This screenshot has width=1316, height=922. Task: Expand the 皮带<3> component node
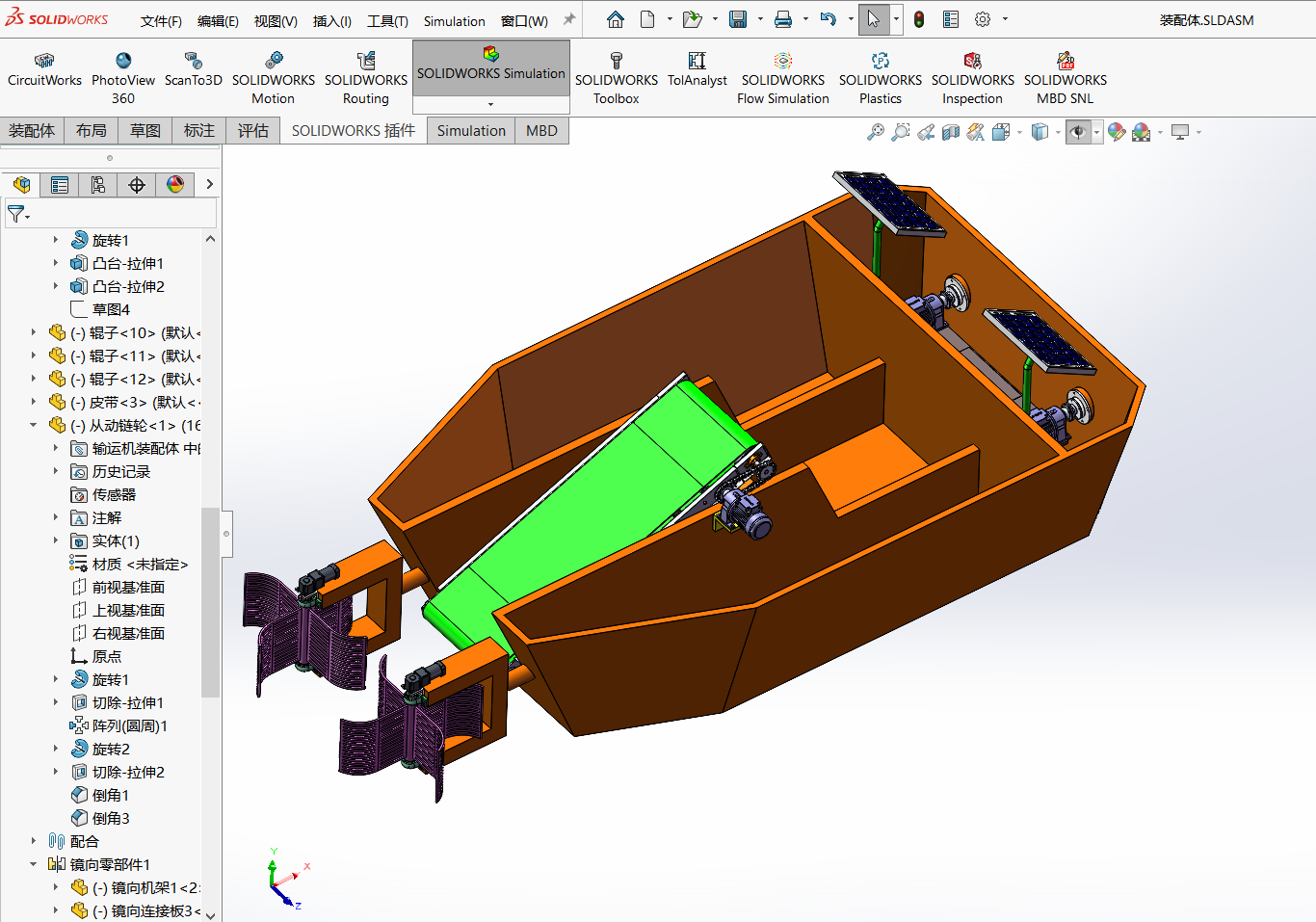(34, 402)
